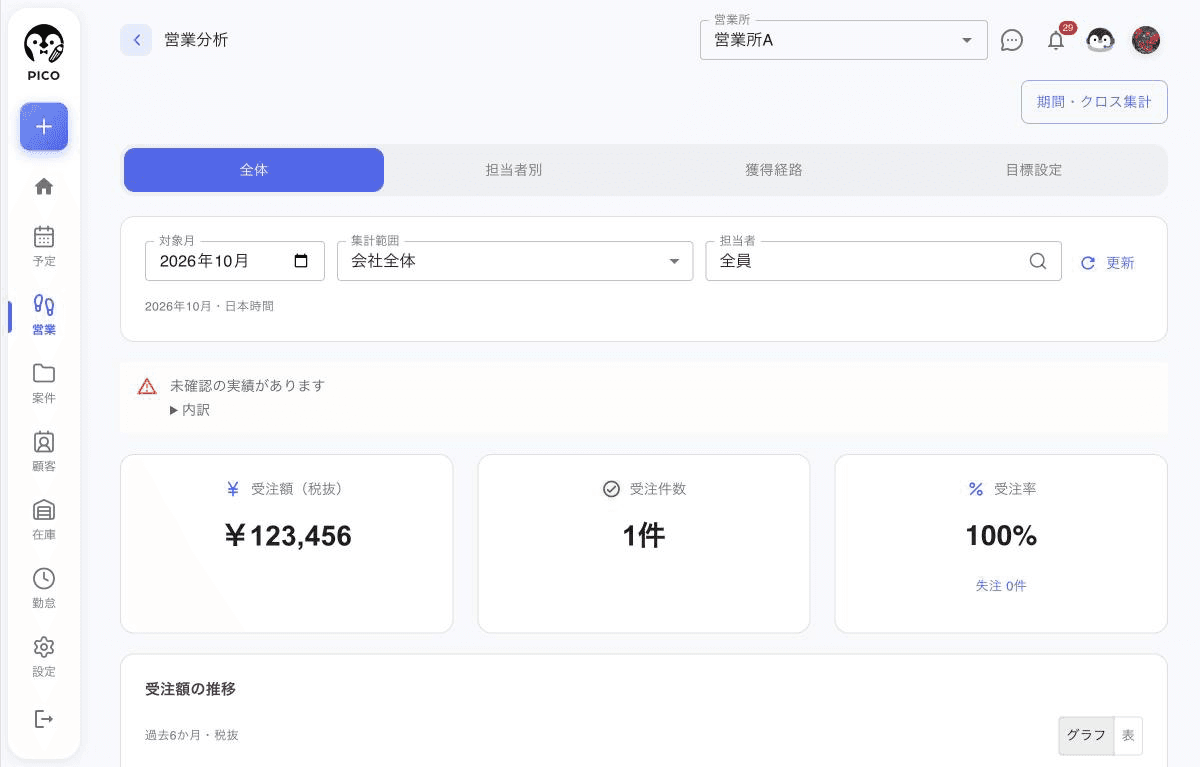The width and height of the screenshot is (1200, 767).
Task: Go to the home icon in sidebar
Action: (44, 187)
